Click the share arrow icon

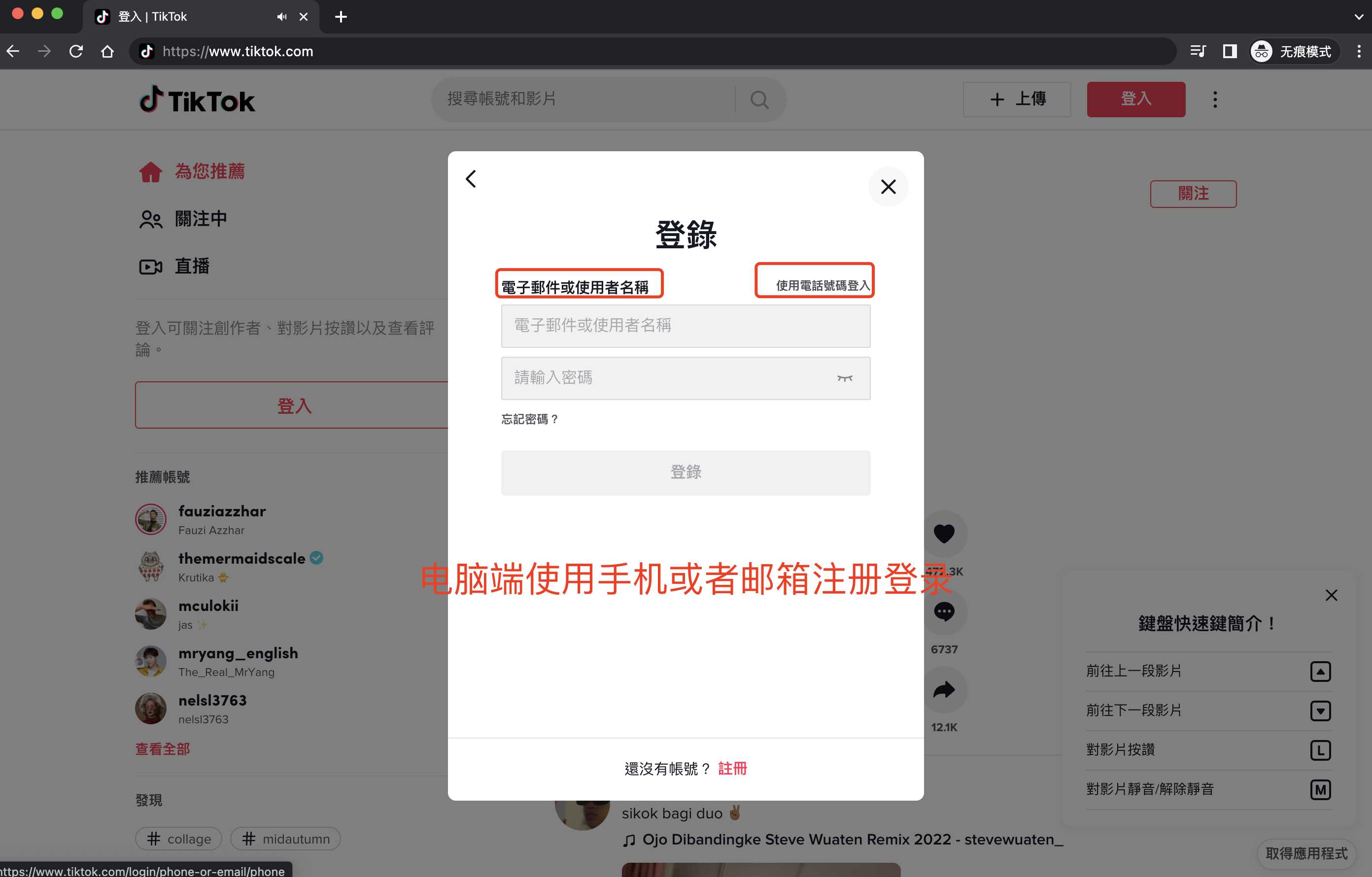click(944, 690)
